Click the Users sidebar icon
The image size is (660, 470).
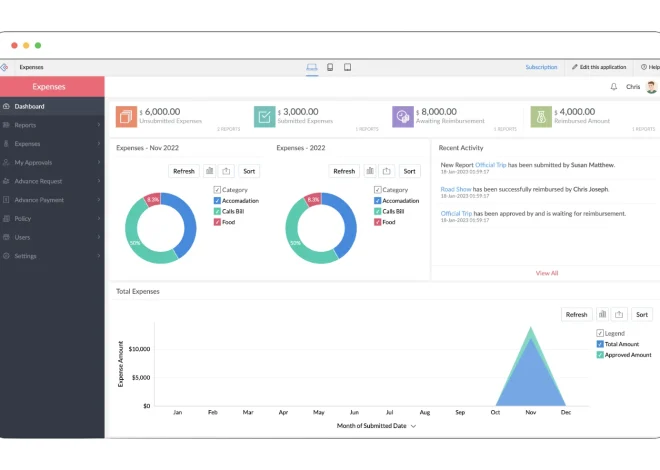(6, 237)
